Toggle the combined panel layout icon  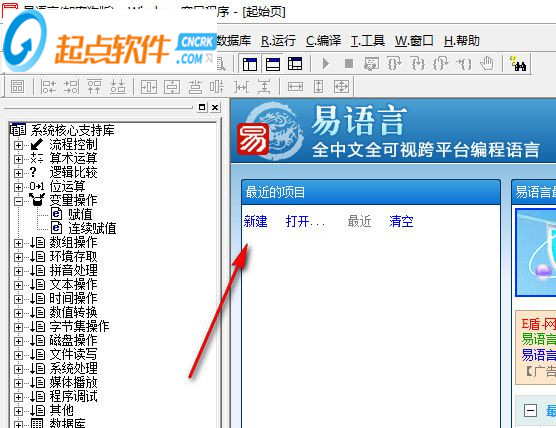tap(295, 64)
